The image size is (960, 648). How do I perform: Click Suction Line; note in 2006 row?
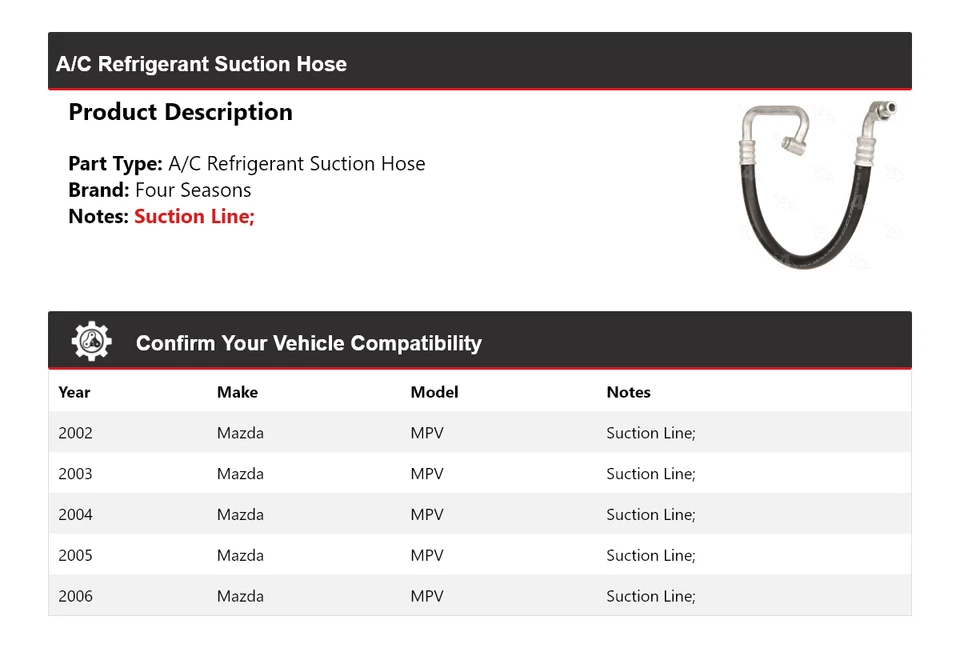[650, 596]
